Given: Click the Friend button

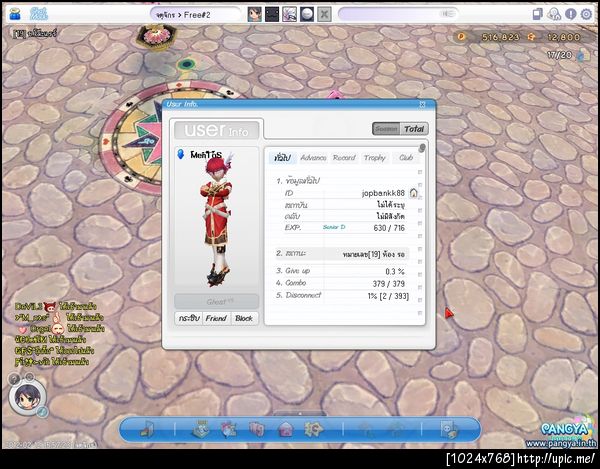Looking at the screenshot, I should (216, 318).
